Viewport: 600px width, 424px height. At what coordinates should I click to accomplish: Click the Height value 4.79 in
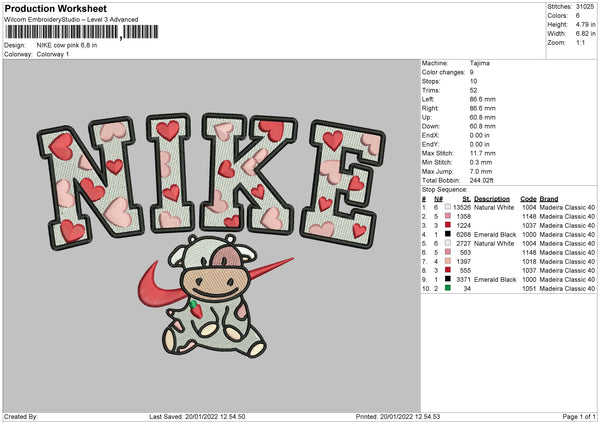pyautogui.click(x=585, y=24)
